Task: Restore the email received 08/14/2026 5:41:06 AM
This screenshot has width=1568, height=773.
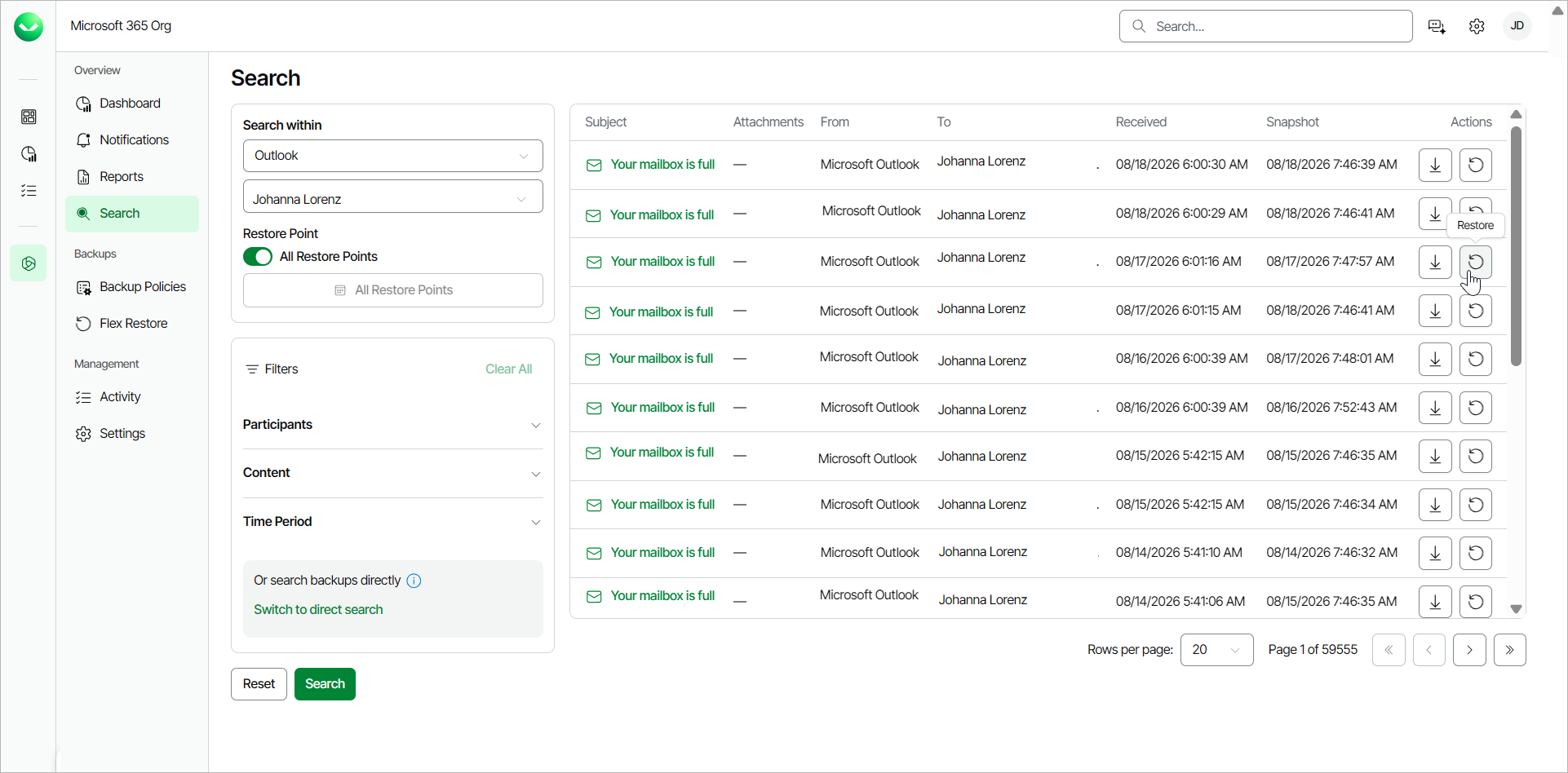Action: [x=1476, y=602]
